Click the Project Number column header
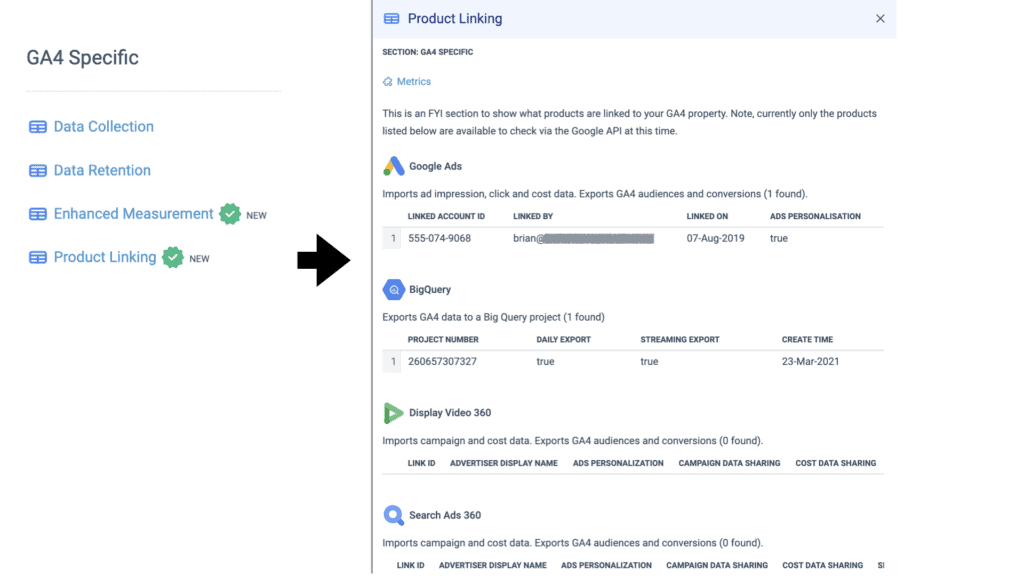This screenshot has width=1024, height=576. [x=443, y=340]
